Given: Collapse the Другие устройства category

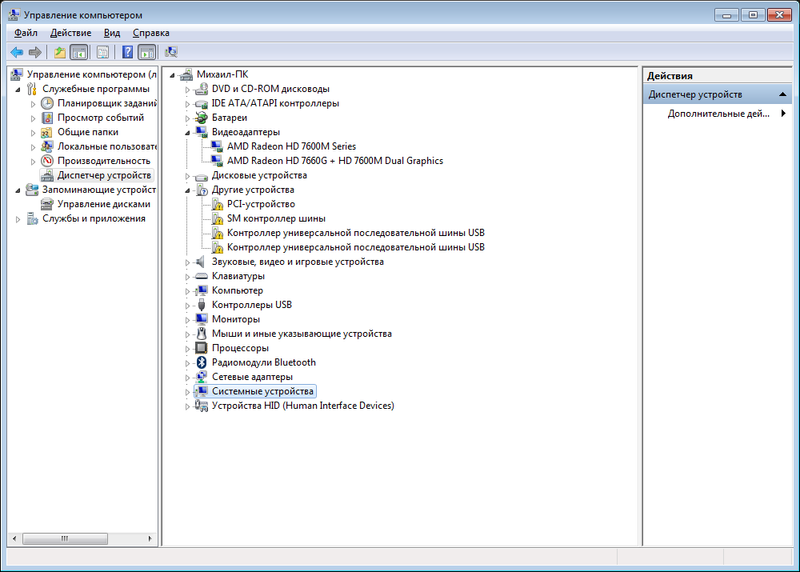Looking at the screenshot, I should click(x=187, y=190).
